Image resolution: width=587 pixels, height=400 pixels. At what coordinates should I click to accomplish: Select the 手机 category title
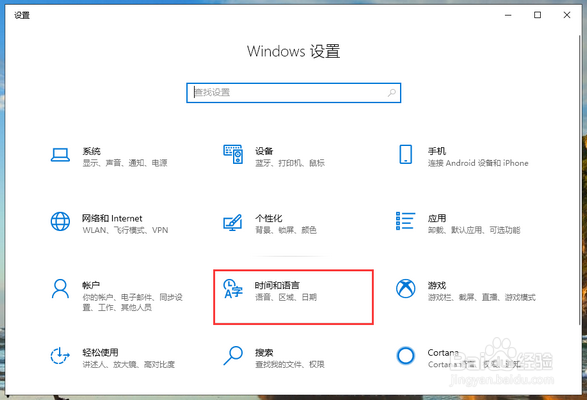pyautogui.click(x=437, y=151)
